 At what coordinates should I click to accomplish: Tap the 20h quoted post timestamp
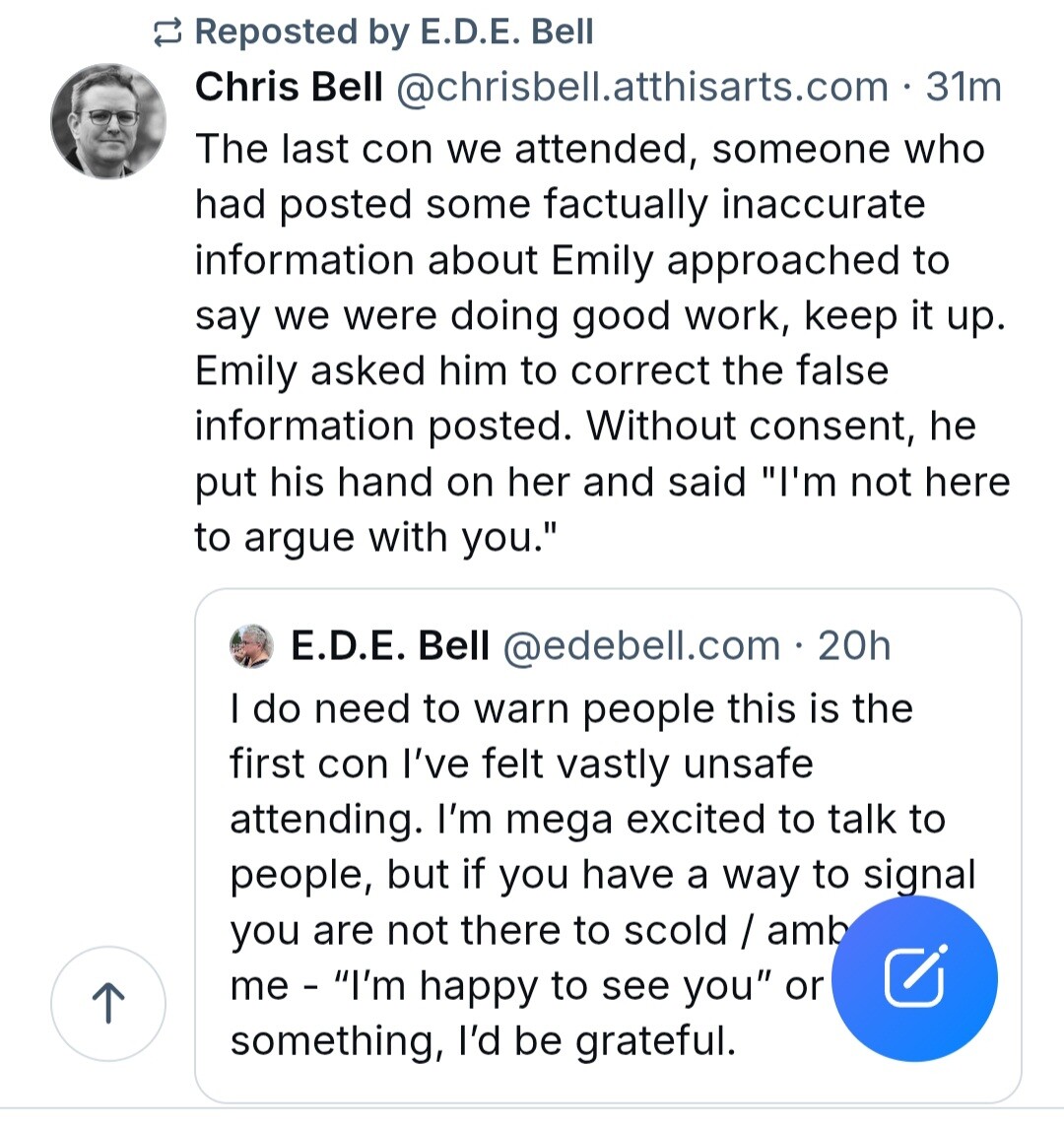pos(854,645)
